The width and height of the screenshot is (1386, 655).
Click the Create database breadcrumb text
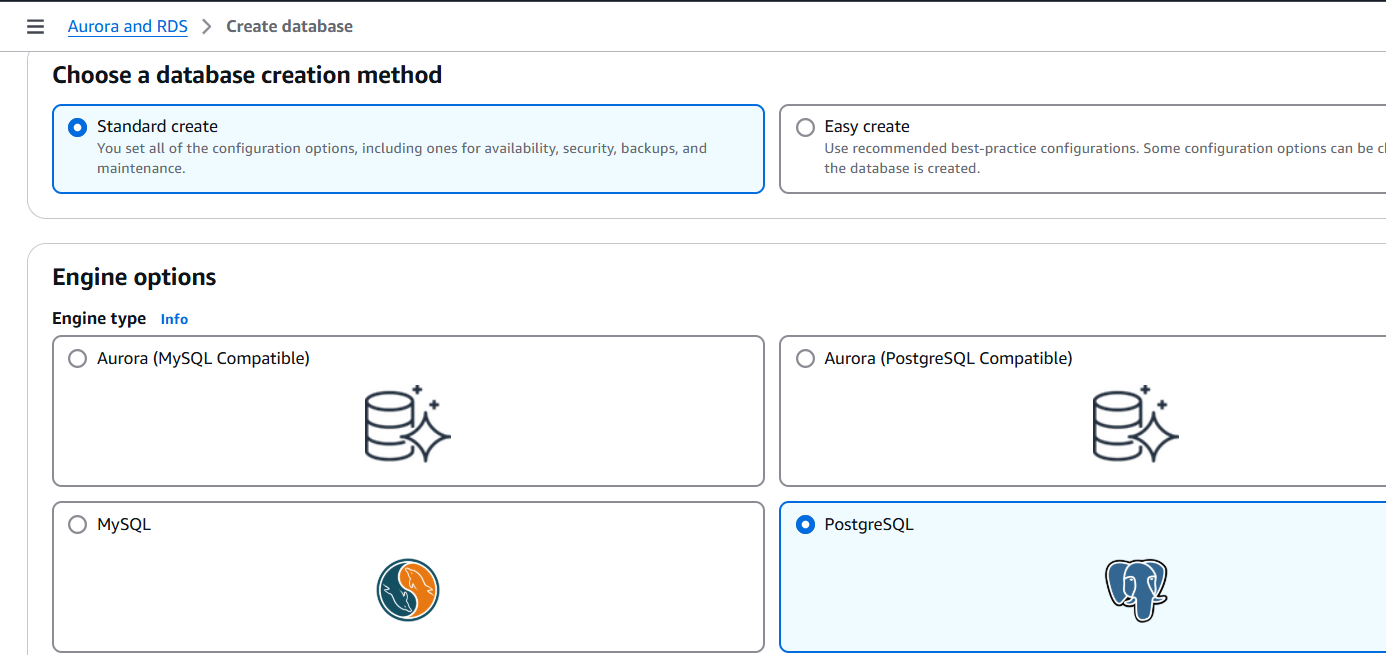(x=290, y=27)
